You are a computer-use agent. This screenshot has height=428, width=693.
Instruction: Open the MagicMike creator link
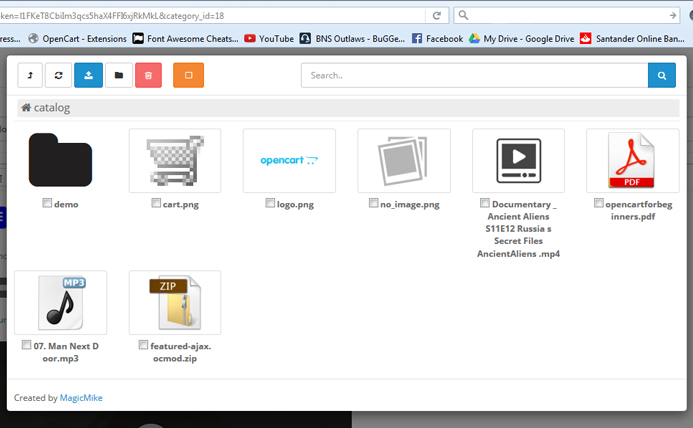[81, 397]
